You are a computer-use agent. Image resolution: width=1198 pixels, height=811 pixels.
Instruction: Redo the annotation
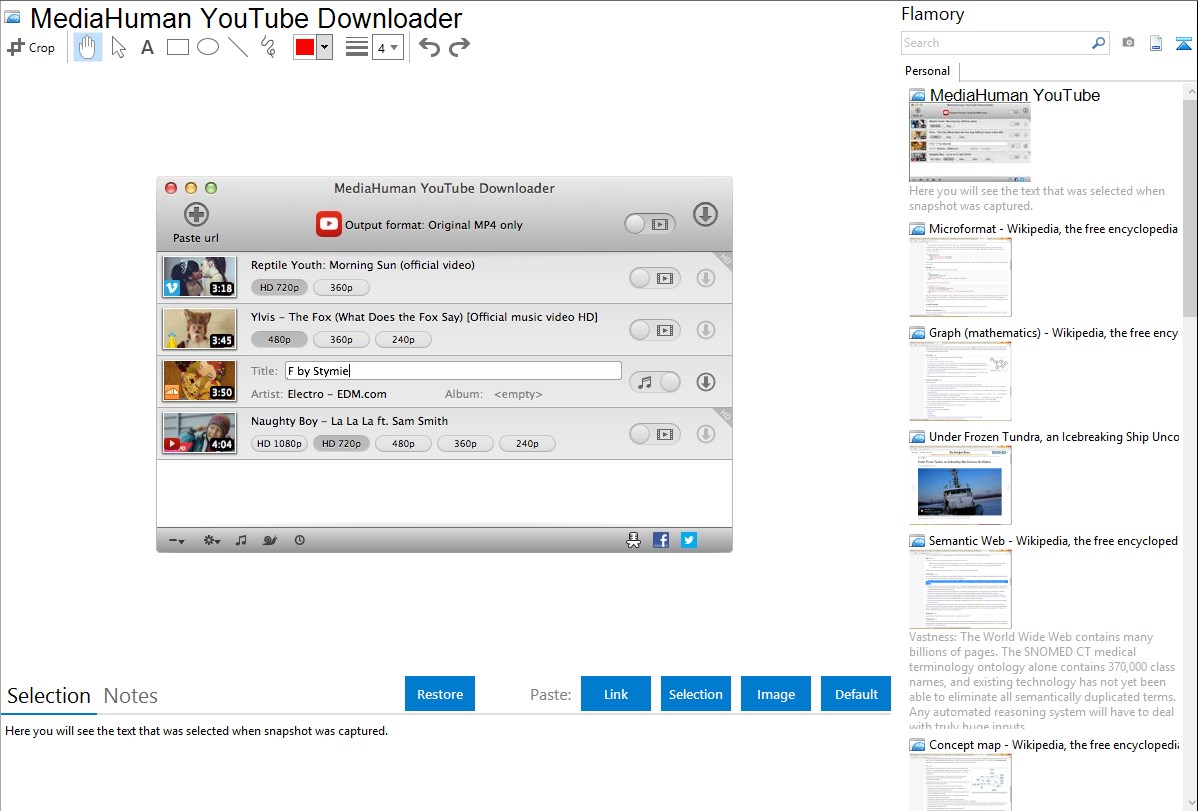[459, 47]
